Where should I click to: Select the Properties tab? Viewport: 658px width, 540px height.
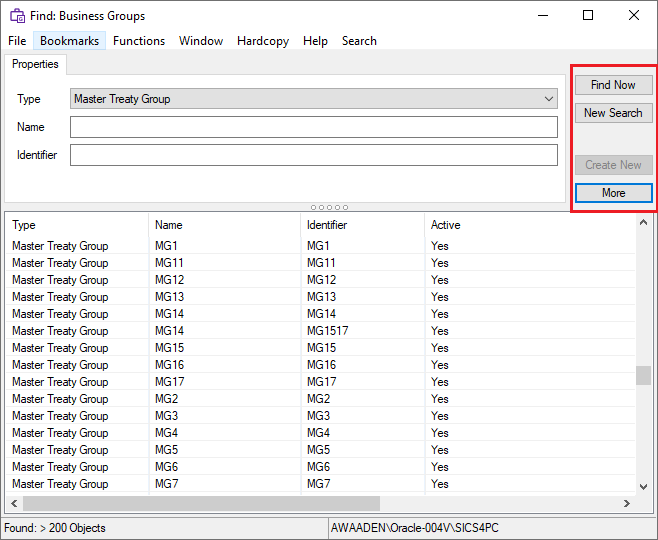(x=35, y=64)
